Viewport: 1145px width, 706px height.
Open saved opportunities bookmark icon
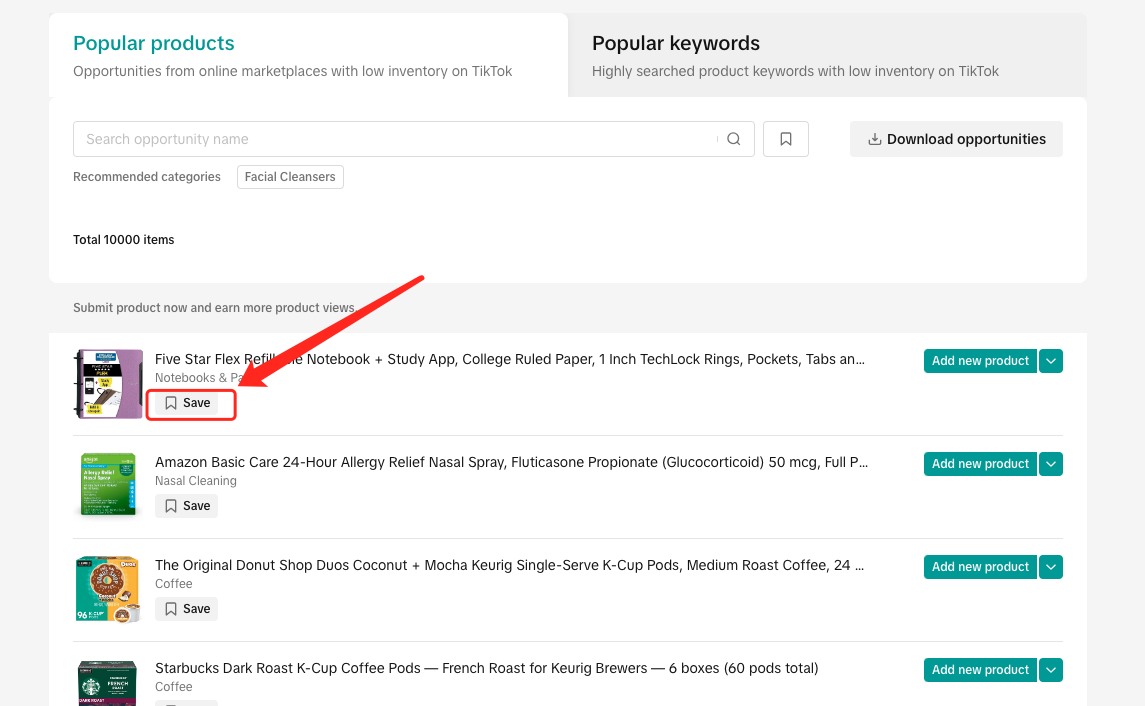(x=786, y=139)
